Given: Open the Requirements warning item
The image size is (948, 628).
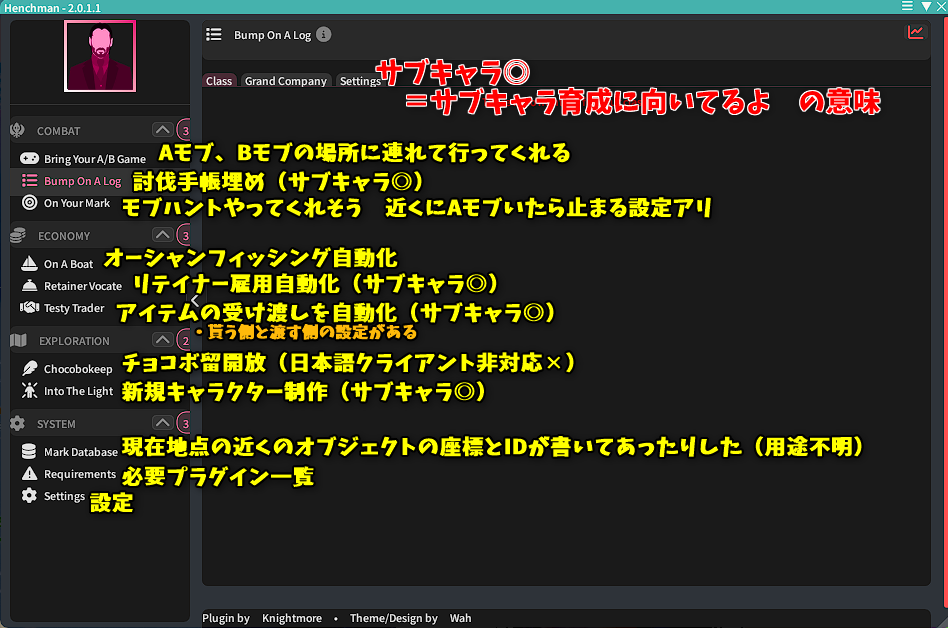Looking at the screenshot, I should 79,474.
